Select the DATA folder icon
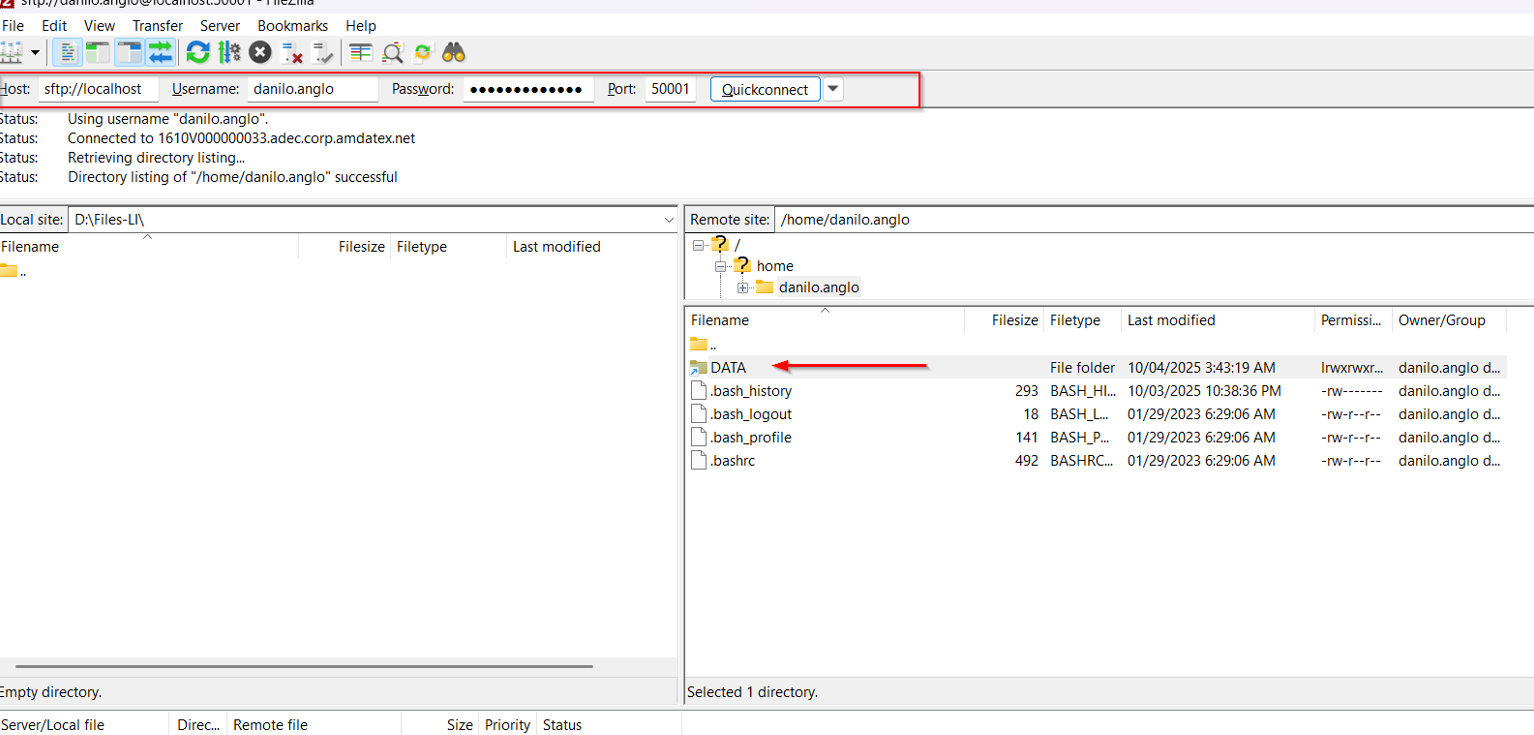Viewport: 1534px width, 735px height. 698,368
